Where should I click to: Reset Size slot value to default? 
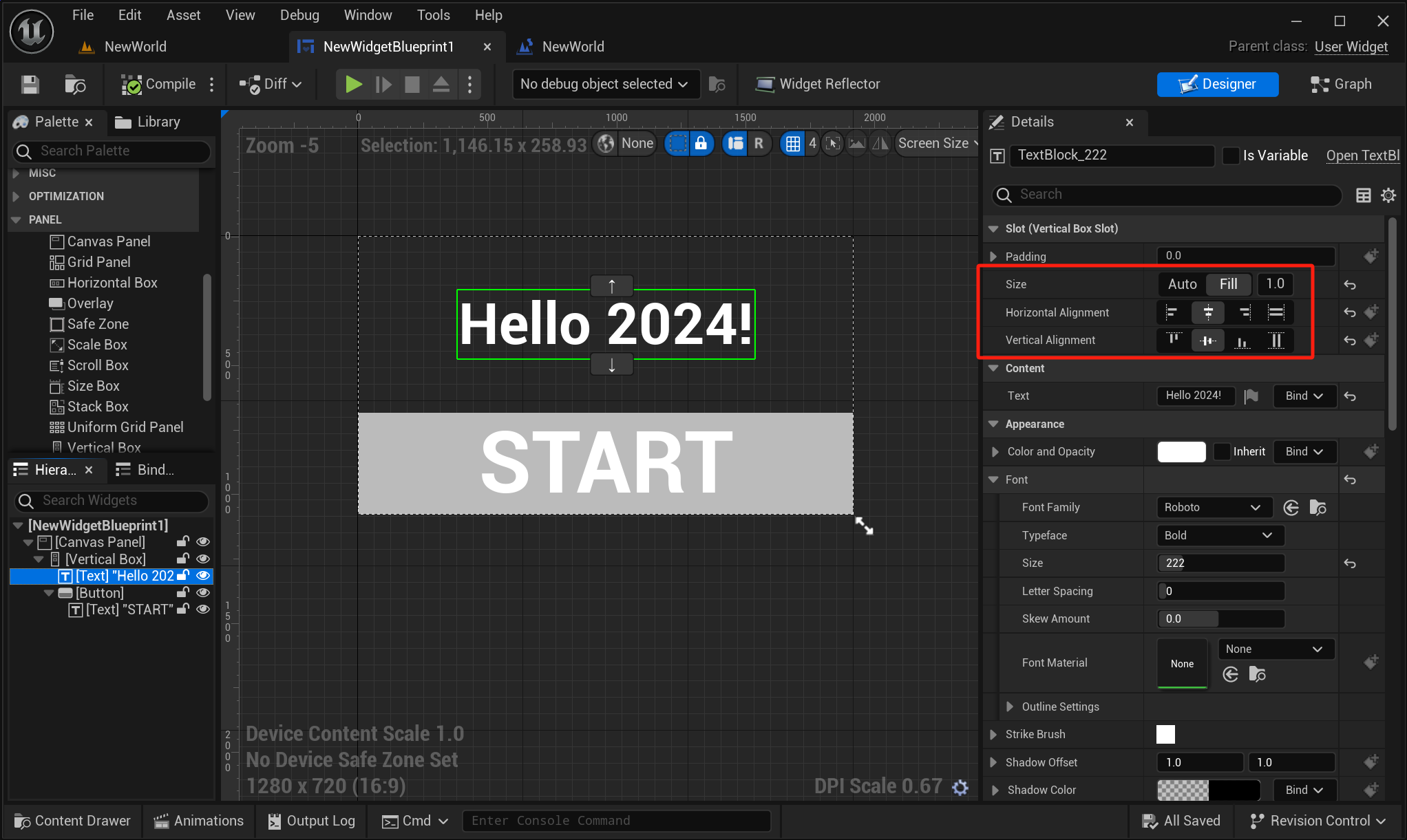(x=1349, y=284)
